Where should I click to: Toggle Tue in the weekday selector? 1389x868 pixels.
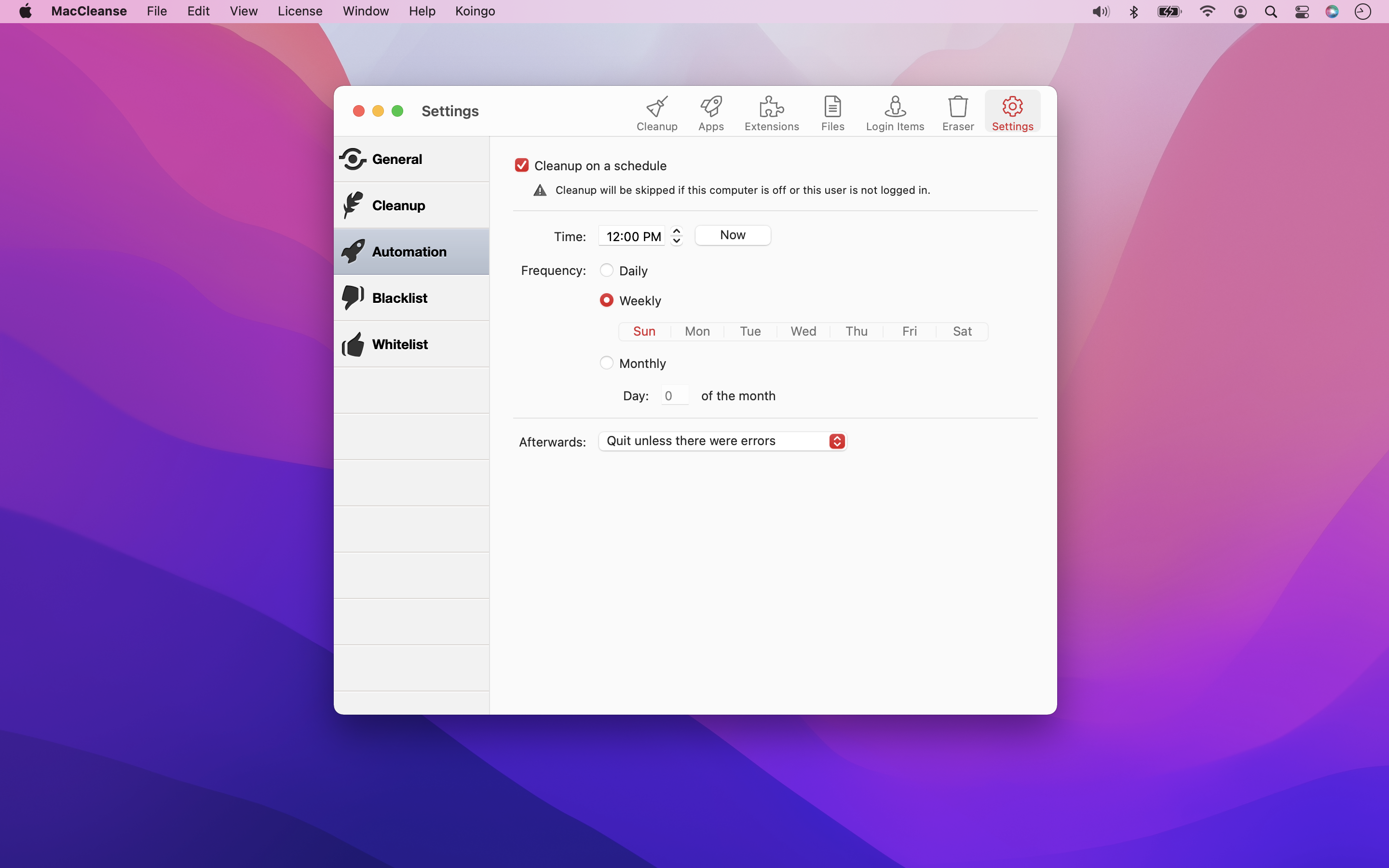pos(750,331)
